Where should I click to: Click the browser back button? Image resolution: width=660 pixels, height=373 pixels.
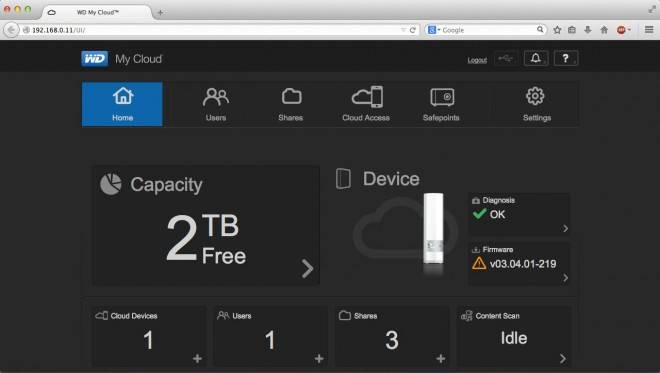coord(11,30)
